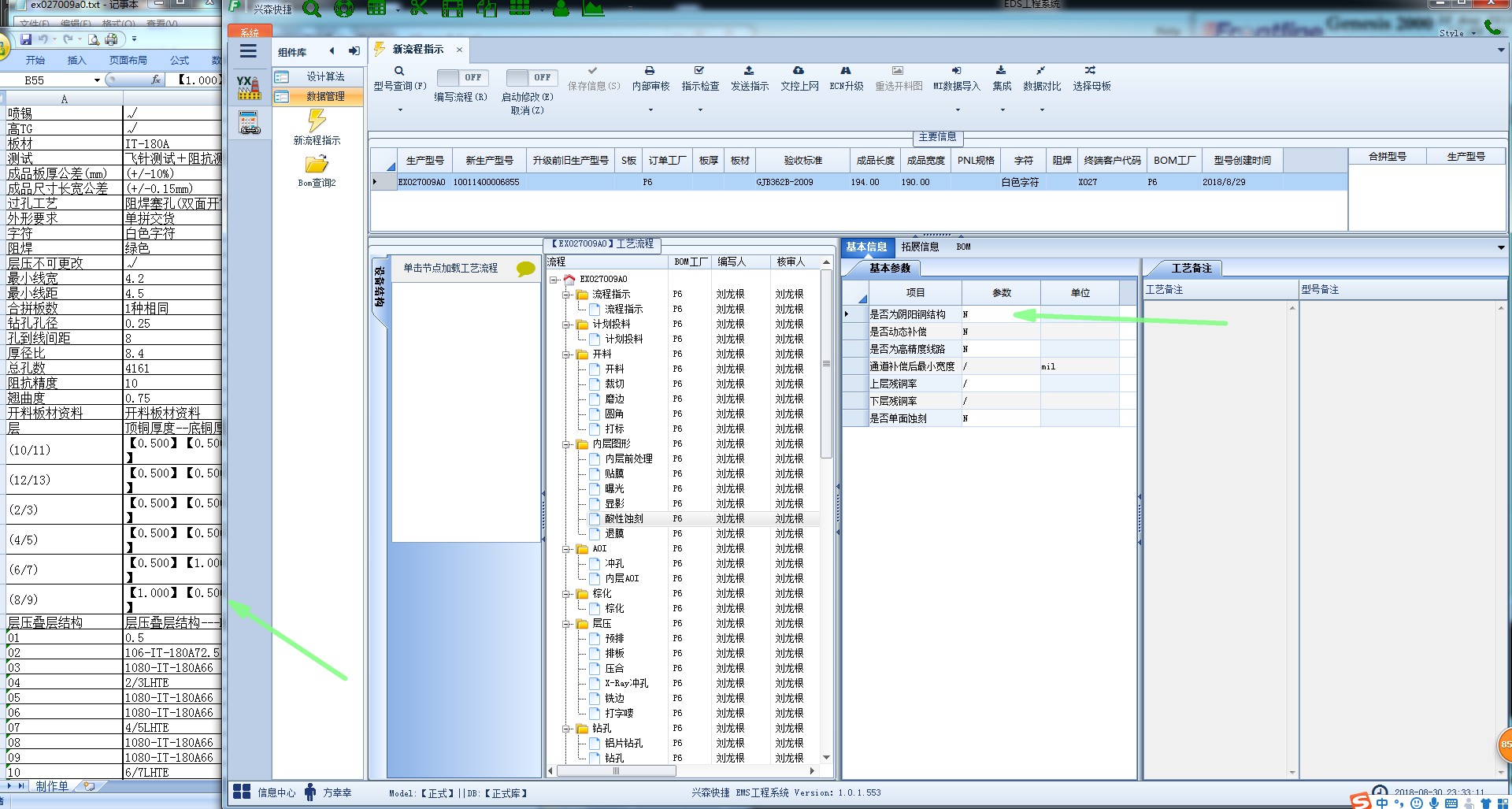
Task: Click cell reference box B55 in spreadsheet
Action: click(51, 80)
